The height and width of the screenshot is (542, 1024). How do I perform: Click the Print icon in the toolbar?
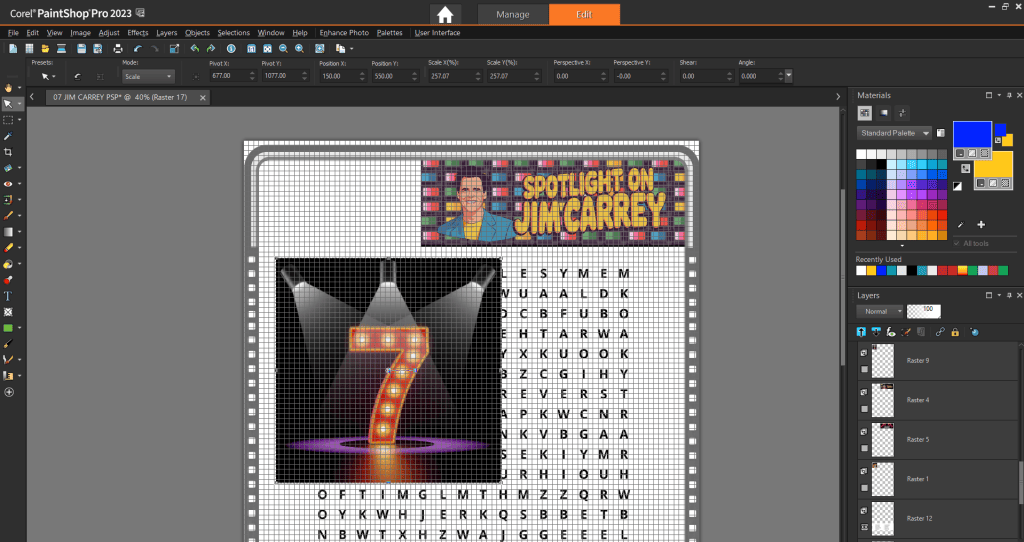118,48
